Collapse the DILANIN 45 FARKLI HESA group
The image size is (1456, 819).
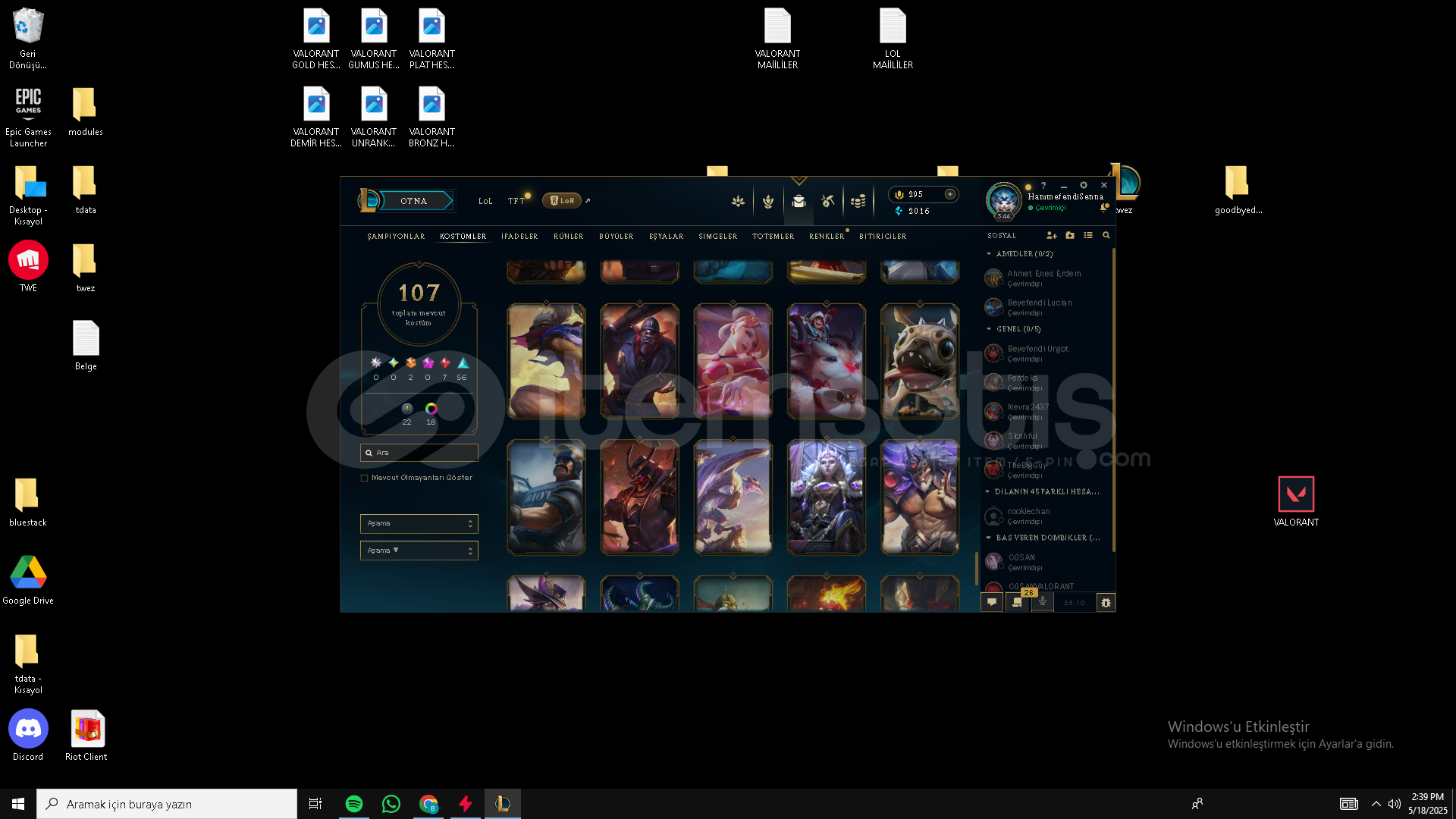click(988, 491)
